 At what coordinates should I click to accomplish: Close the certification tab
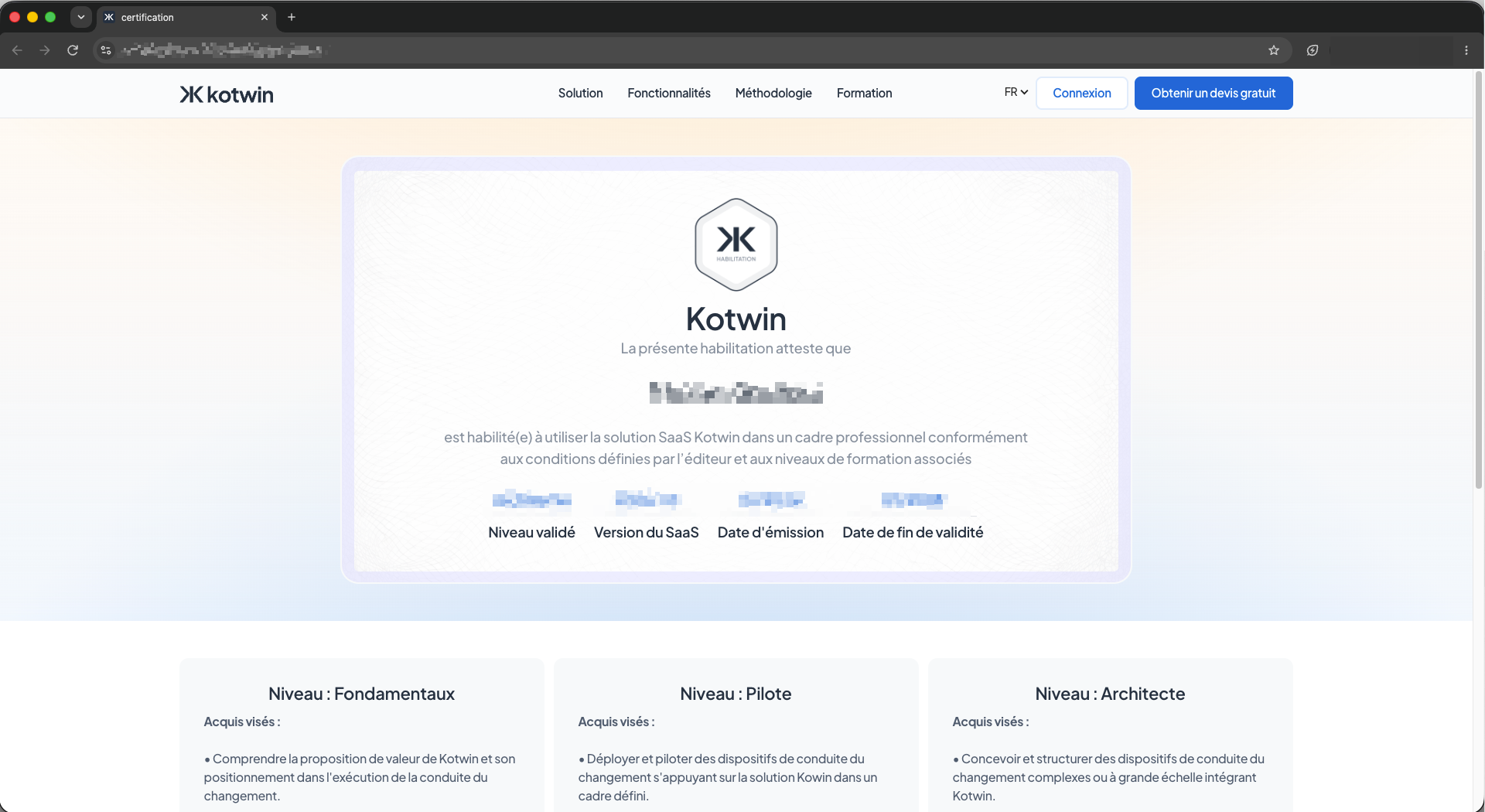(x=265, y=17)
